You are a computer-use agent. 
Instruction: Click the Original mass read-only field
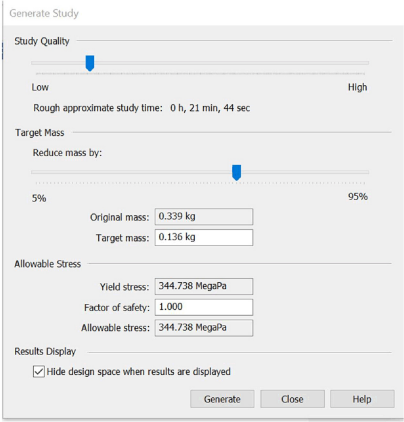[x=204, y=217]
